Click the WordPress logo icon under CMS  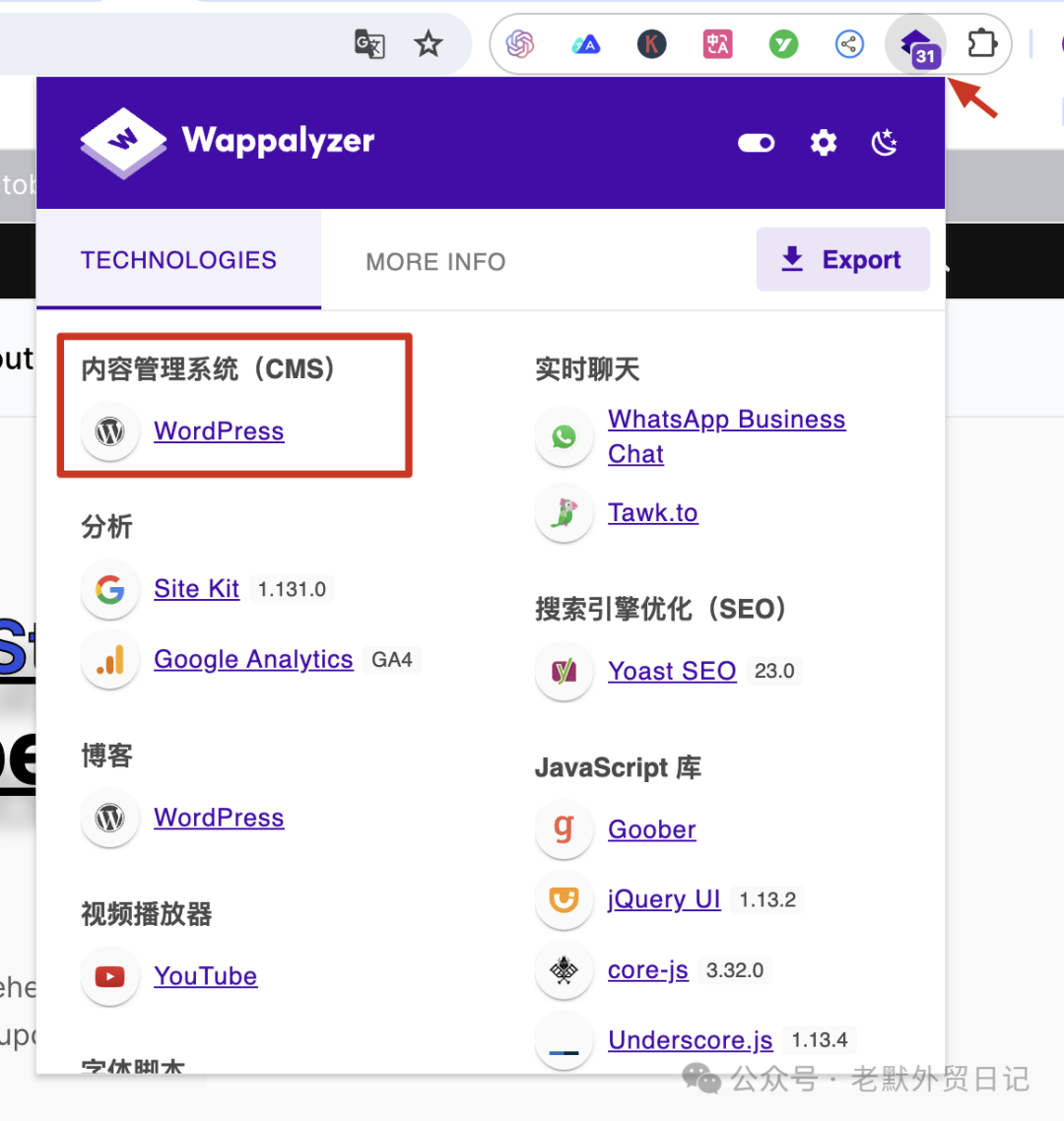[110, 431]
